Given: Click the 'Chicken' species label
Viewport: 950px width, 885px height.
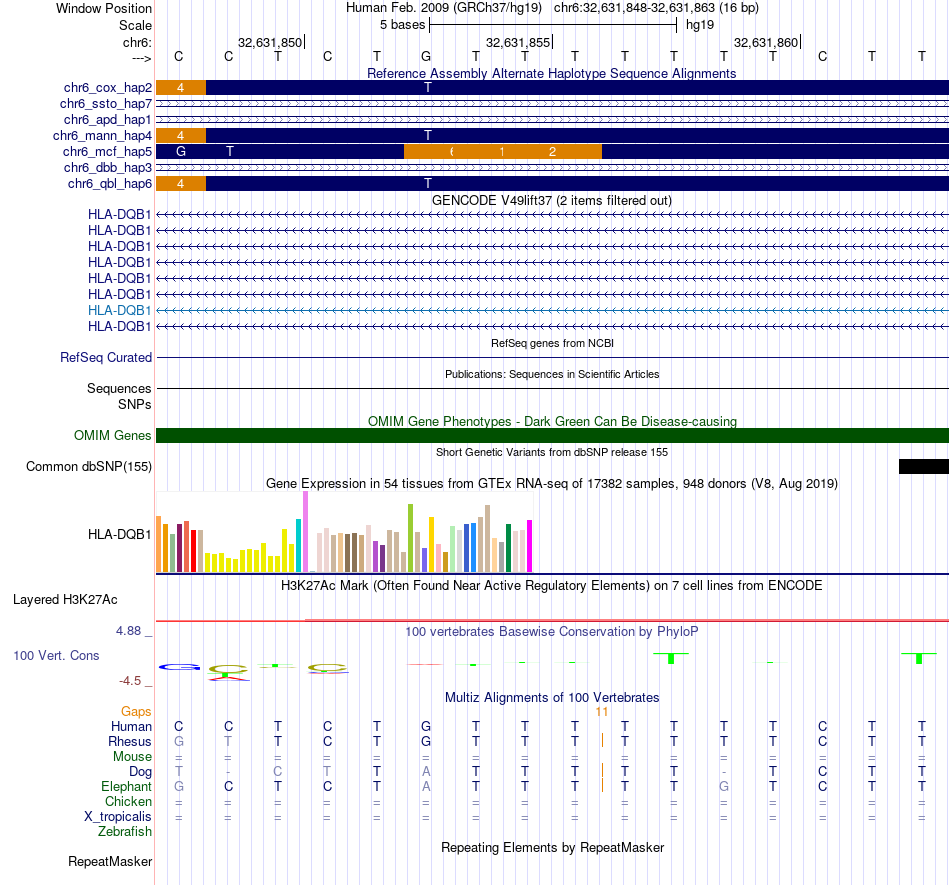Looking at the screenshot, I should [128, 801].
